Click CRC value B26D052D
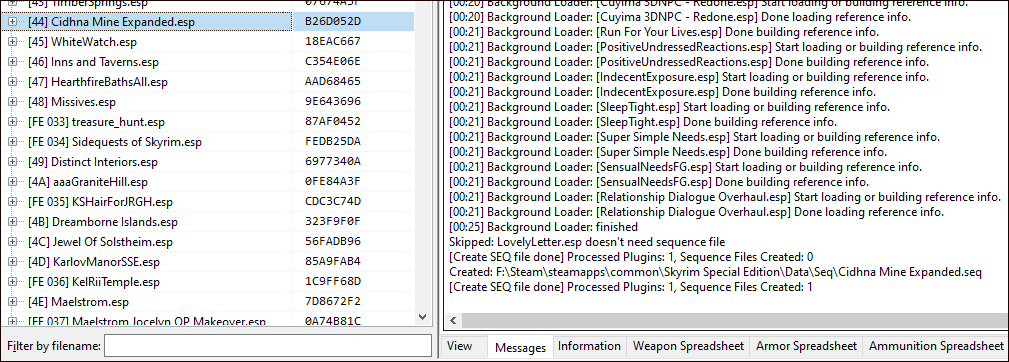The image size is (1009, 362). (x=333, y=22)
